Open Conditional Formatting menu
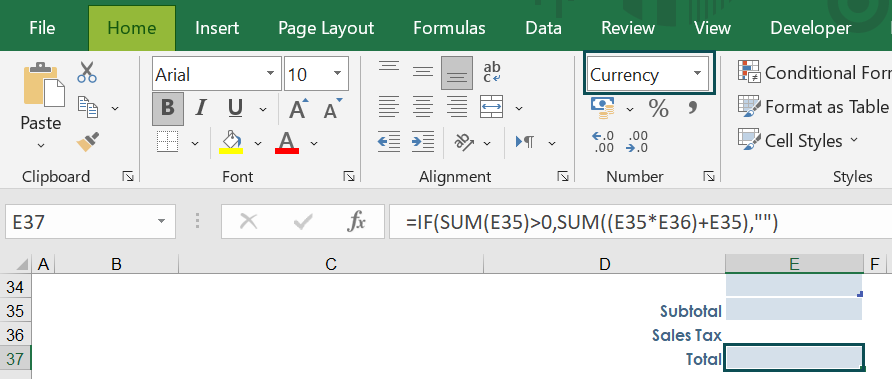The height and width of the screenshot is (379, 892). pyautogui.click(x=814, y=72)
